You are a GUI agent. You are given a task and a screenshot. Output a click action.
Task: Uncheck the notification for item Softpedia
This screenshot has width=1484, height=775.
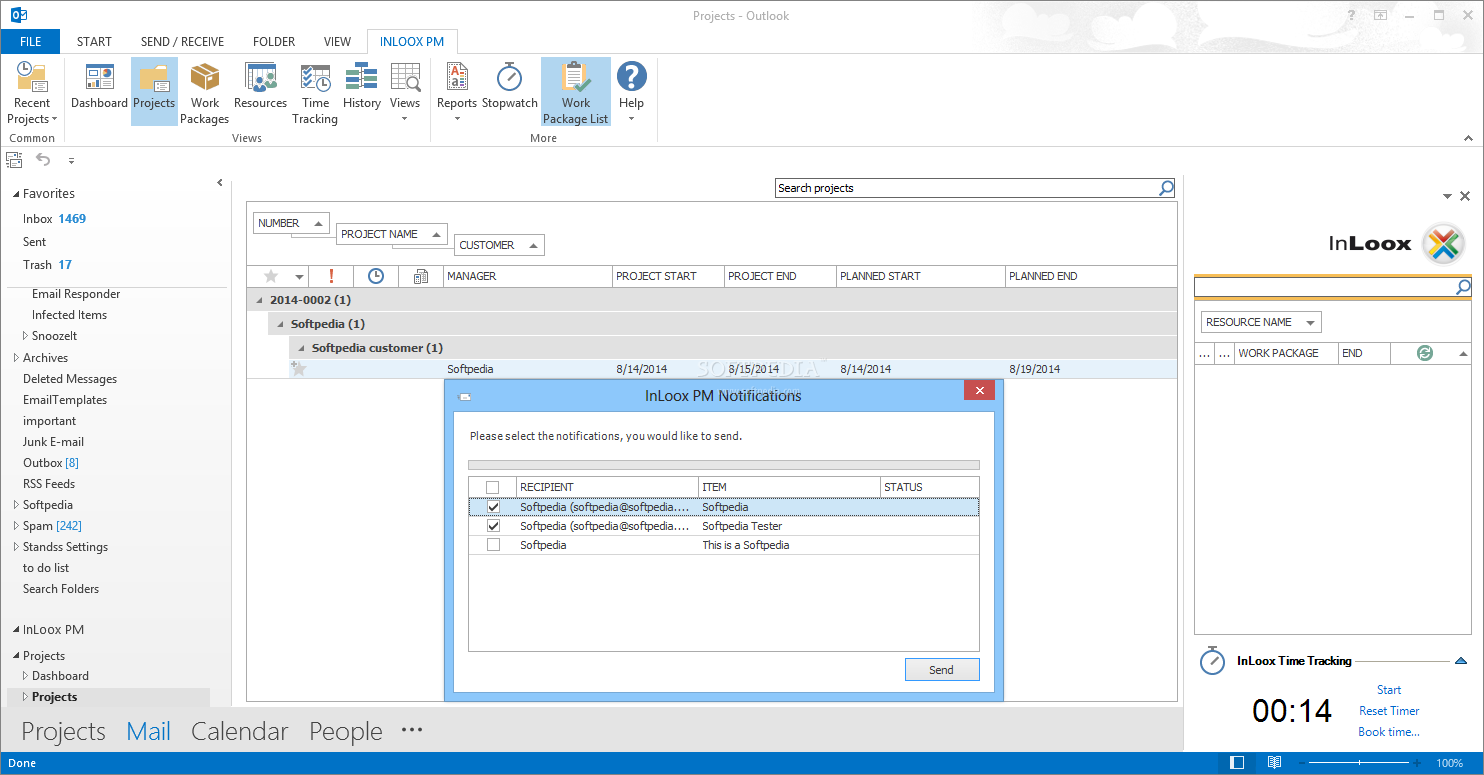[493, 507]
